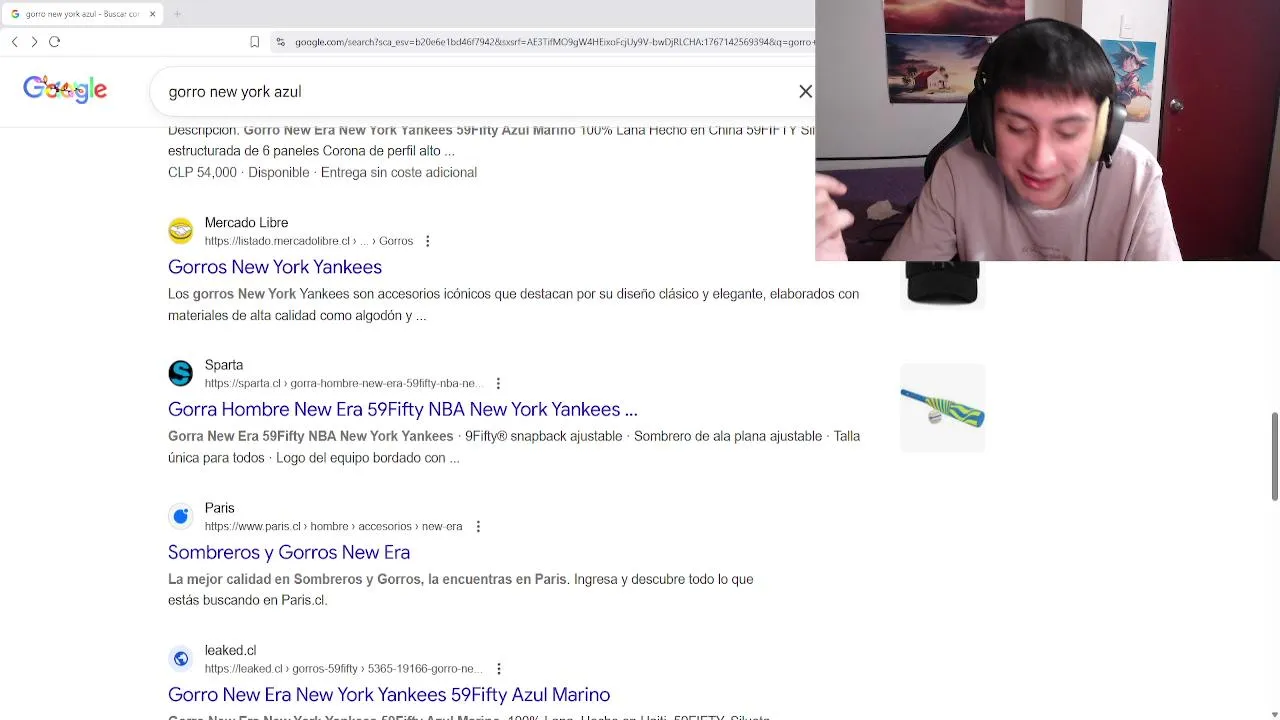Open more options for Mercado Libre result

[427, 241]
